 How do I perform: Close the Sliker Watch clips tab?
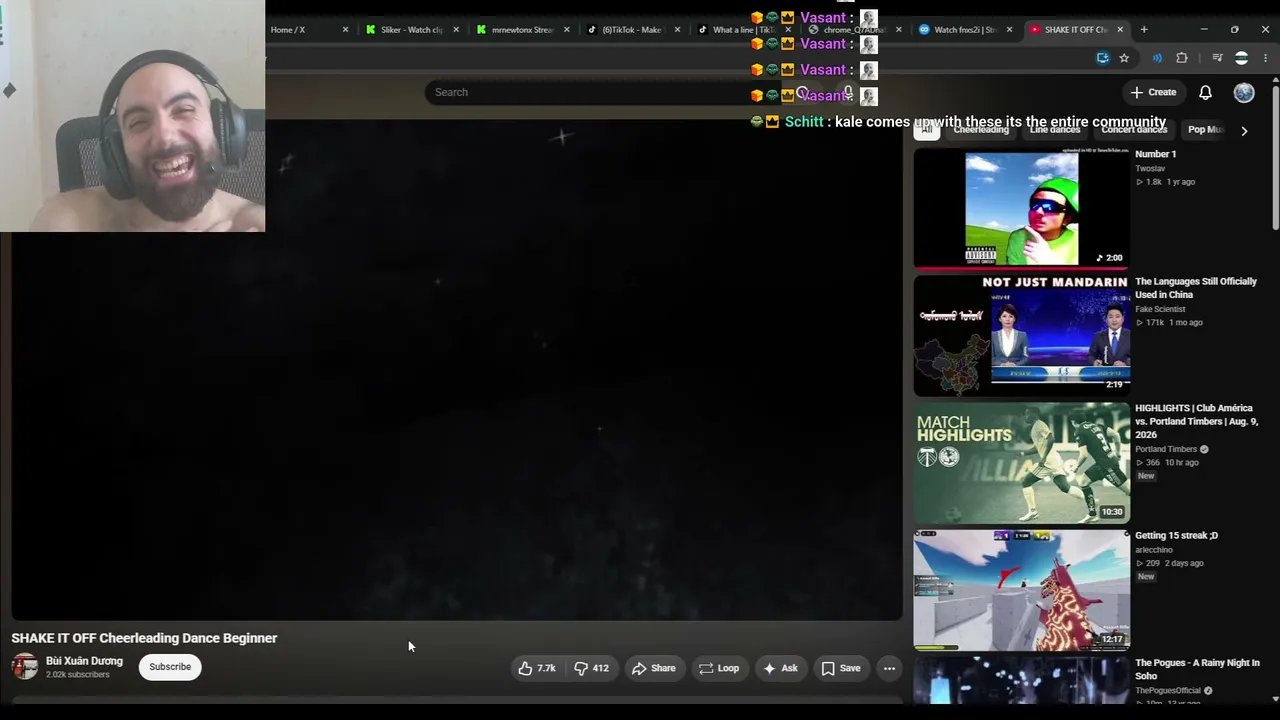coord(456,30)
